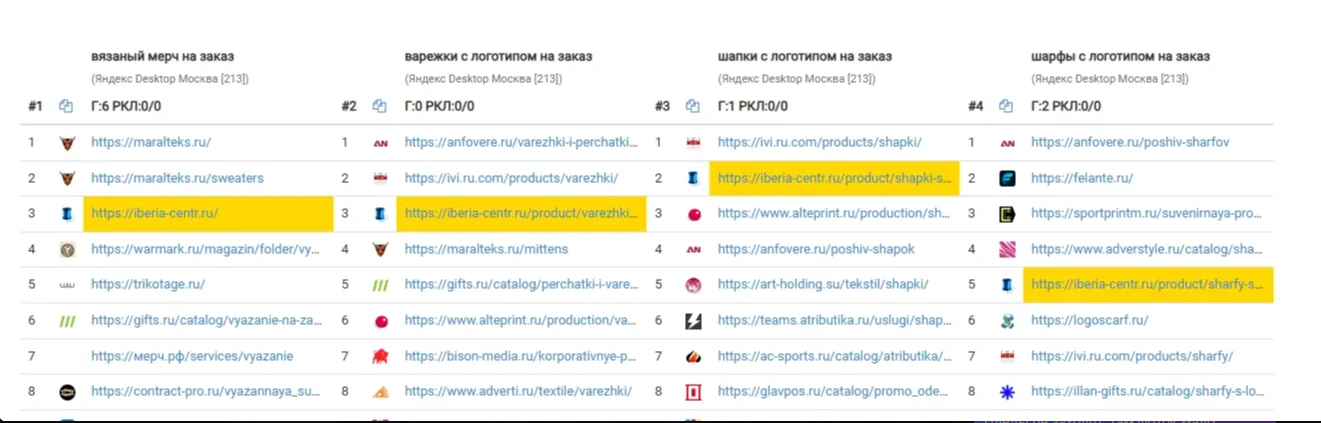This screenshot has width=1321, height=423.
Task: Open https://felante.ru/ link
Action: (x=1082, y=178)
